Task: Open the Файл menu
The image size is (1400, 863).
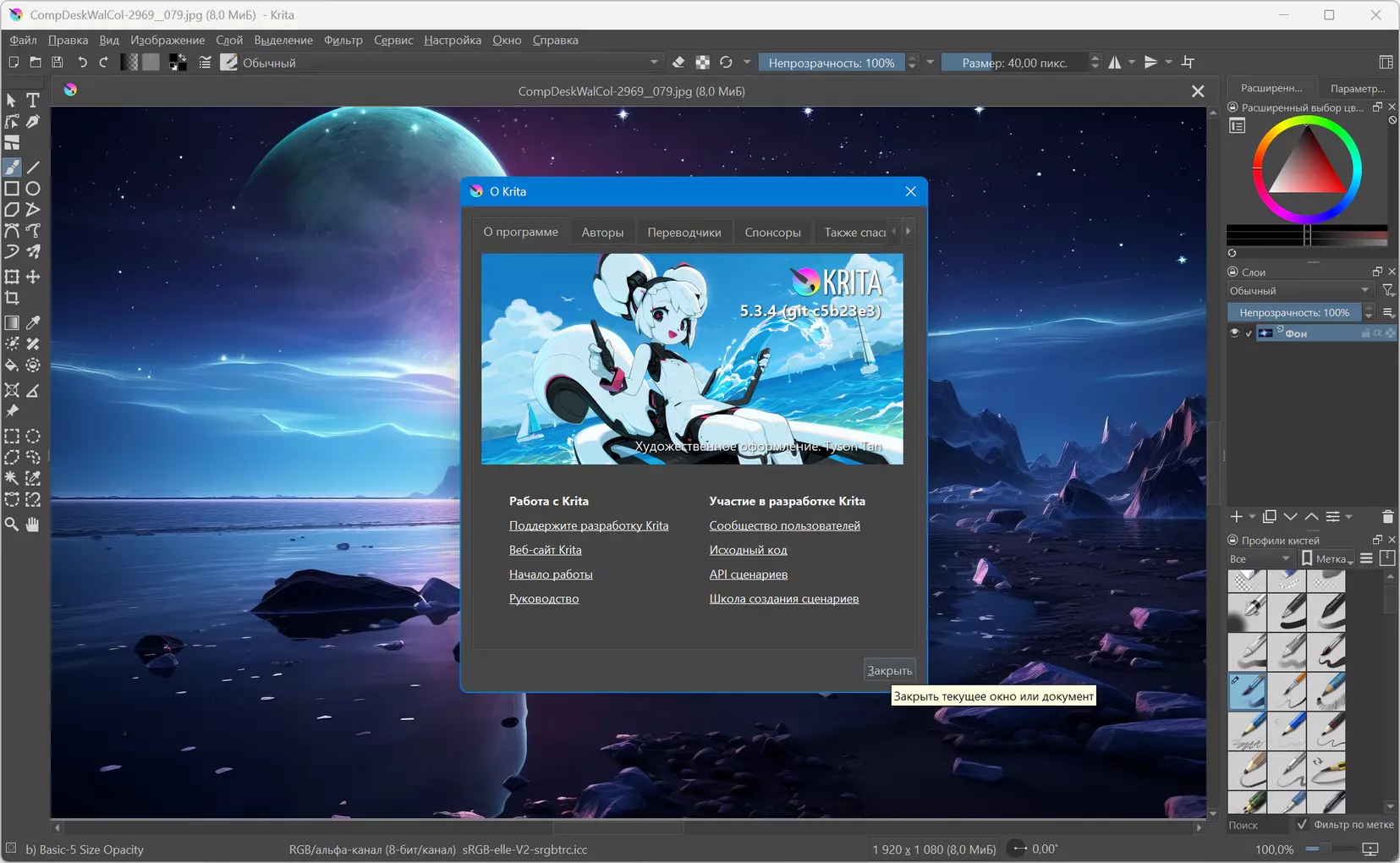Action: click(x=23, y=40)
